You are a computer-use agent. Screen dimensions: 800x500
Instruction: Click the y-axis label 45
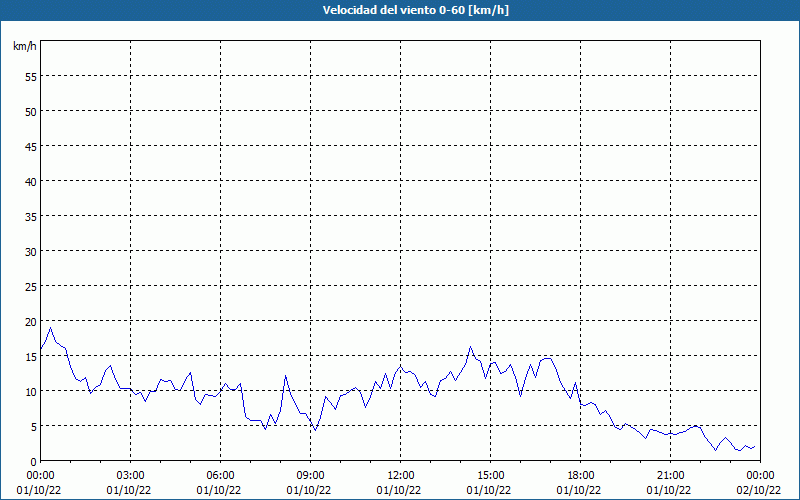(31, 146)
